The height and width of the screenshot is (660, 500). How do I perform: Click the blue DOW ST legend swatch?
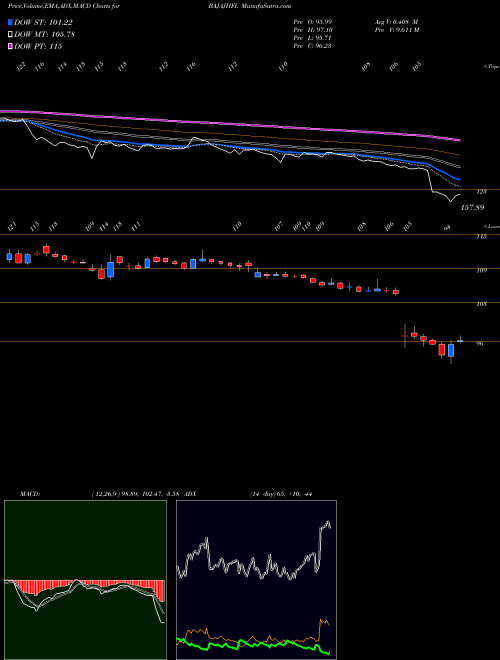(x=10, y=23)
